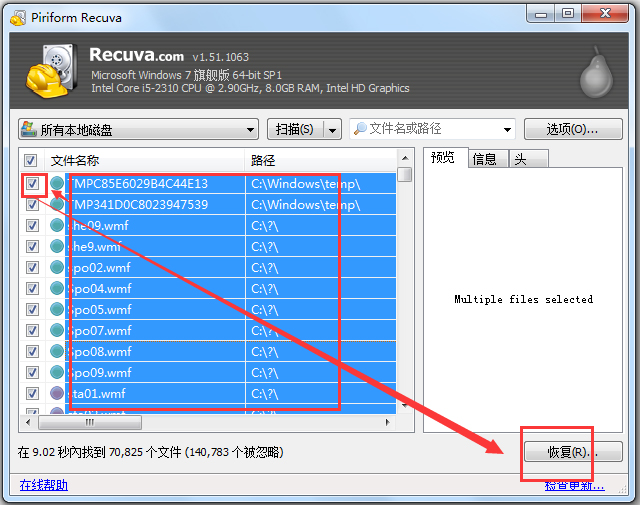Open the 所有本地磁盘 drive dropdown
The width and height of the screenshot is (640, 505).
tap(138, 129)
